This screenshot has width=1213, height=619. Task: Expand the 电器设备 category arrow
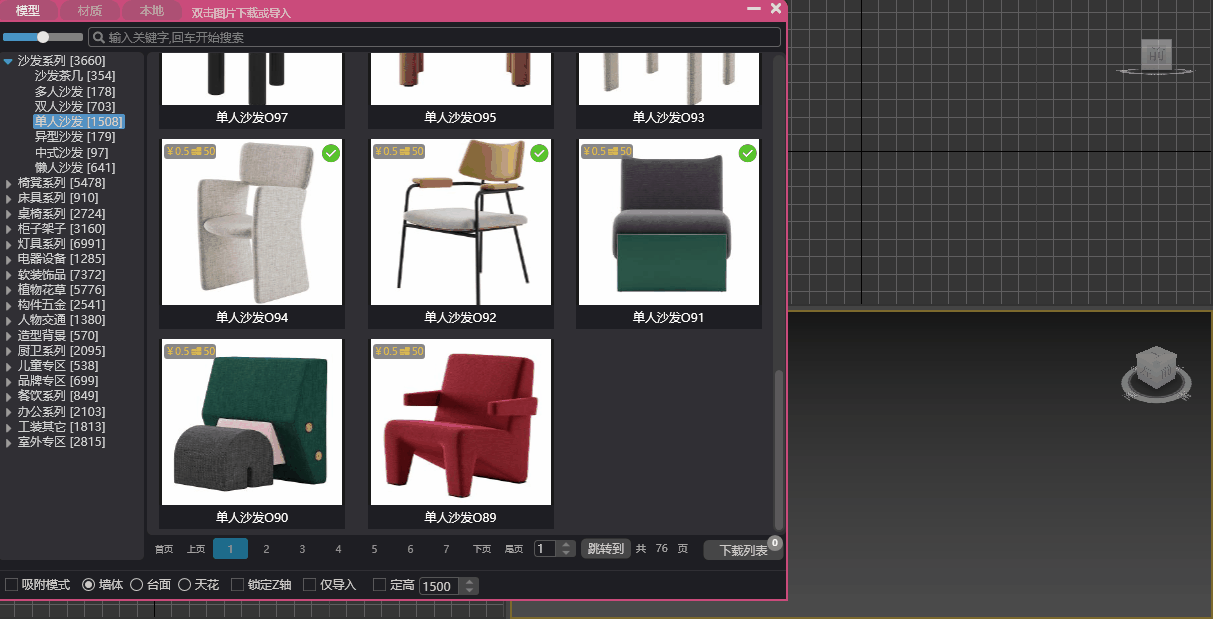tap(9, 259)
